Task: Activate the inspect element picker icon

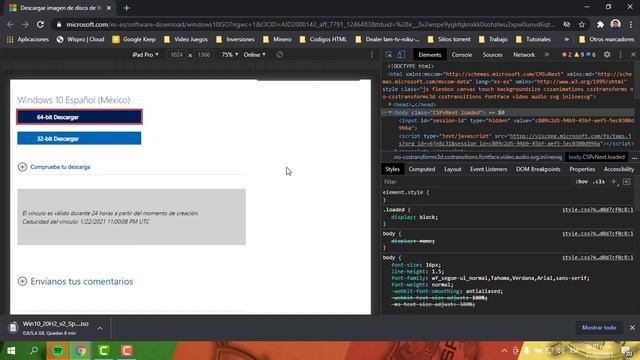Action: [x=389, y=55]
